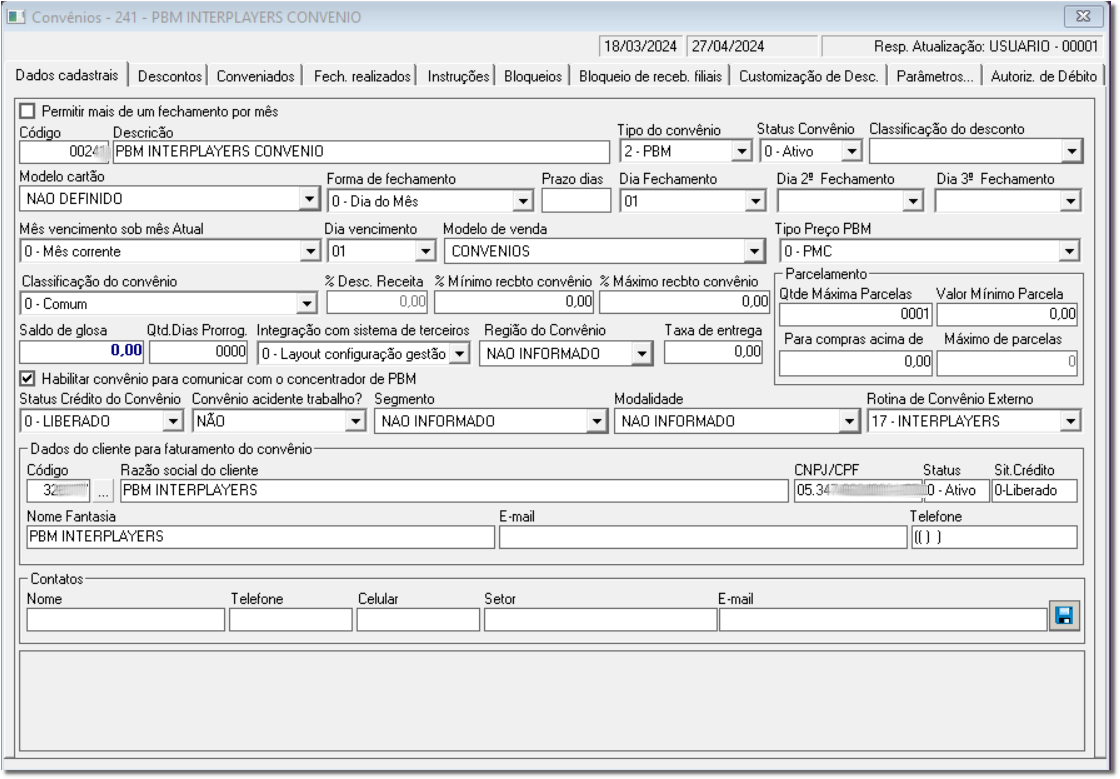Click the Qtde Máxima Parcelas field
The image size is (1120, 779).
[x=856, y=314]
